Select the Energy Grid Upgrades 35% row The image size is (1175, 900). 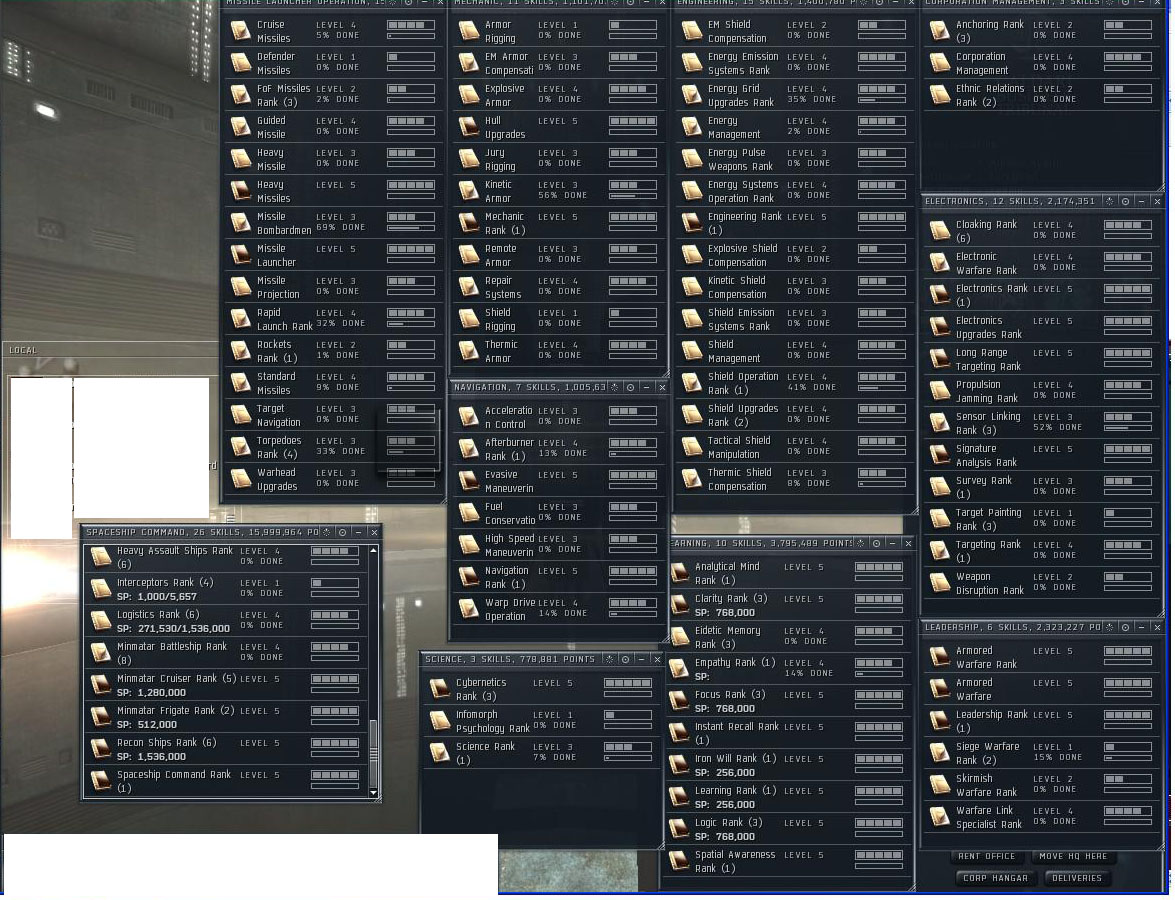(x=795, y=95)
